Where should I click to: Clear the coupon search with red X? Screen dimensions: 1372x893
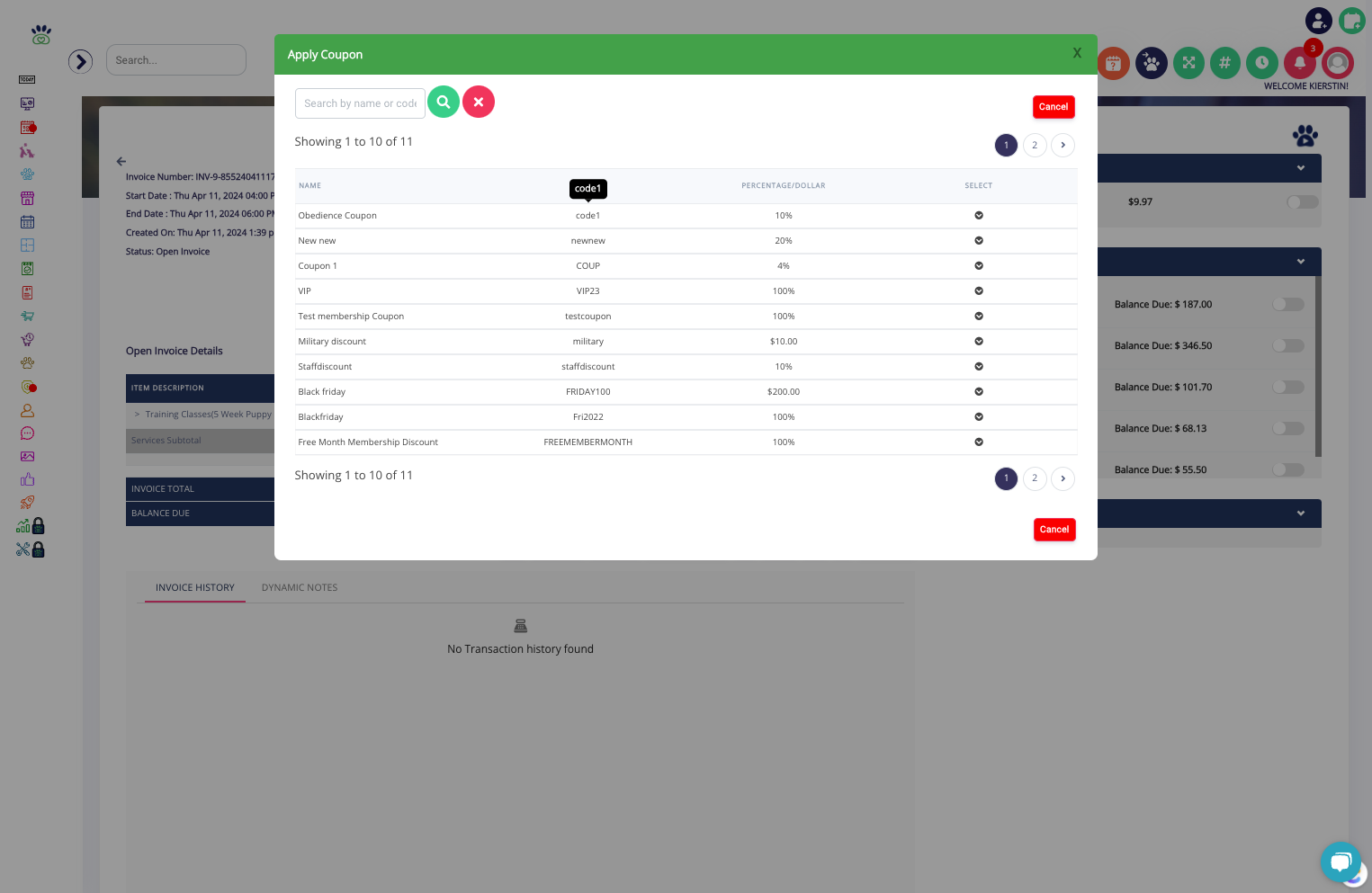tap(479, 103)
